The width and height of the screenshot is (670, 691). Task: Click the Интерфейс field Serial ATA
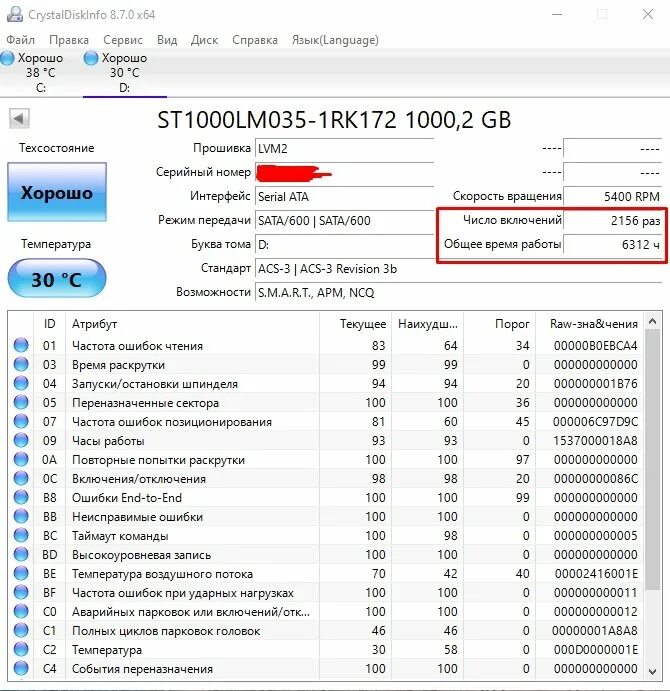pyautogui.click(x=344, y=197)
